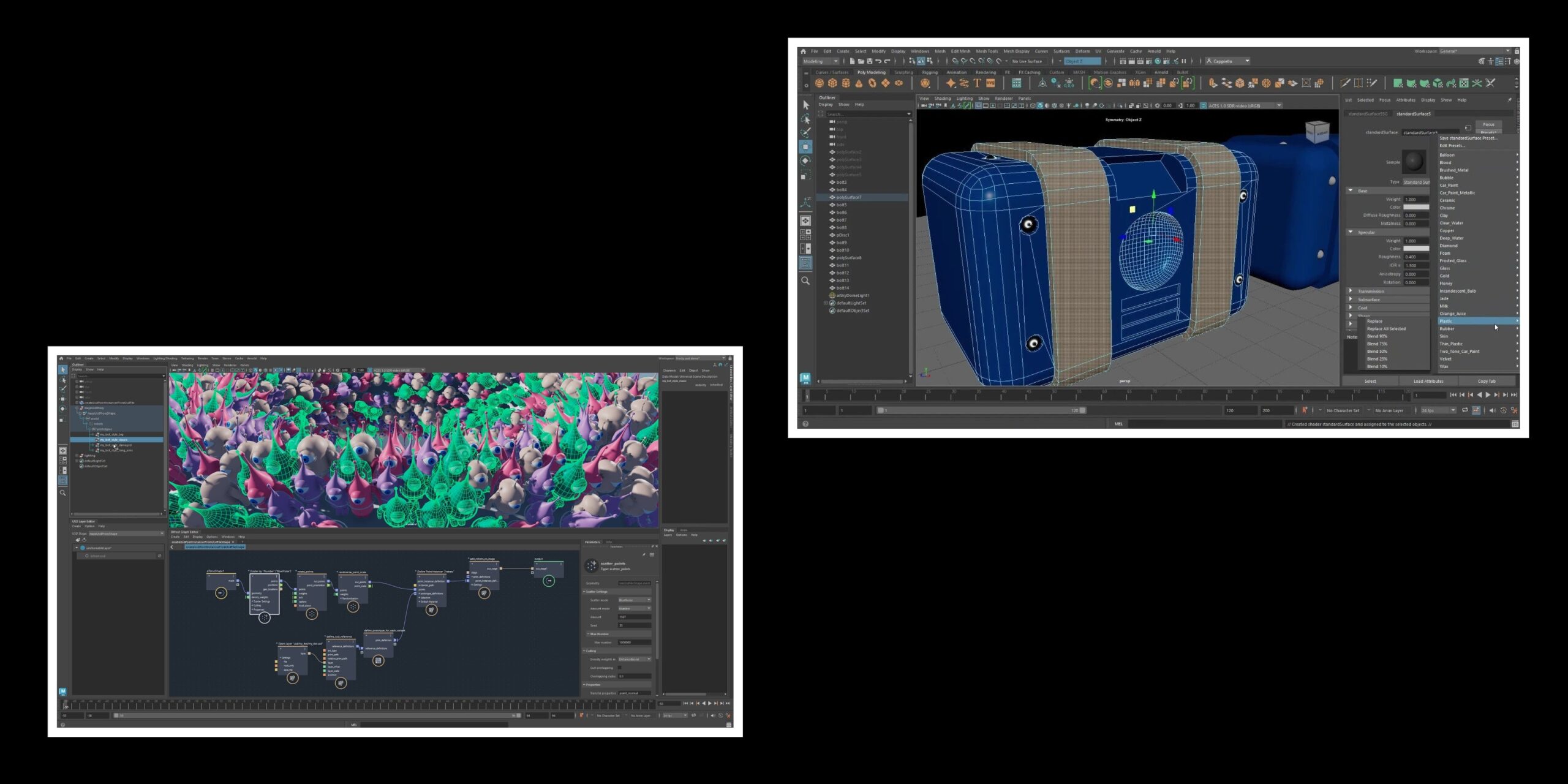The height and width of the screenshot is (784, 1568).
Task: Choose Blend 50% from the preset submenu
Action: coord(1377,352)
